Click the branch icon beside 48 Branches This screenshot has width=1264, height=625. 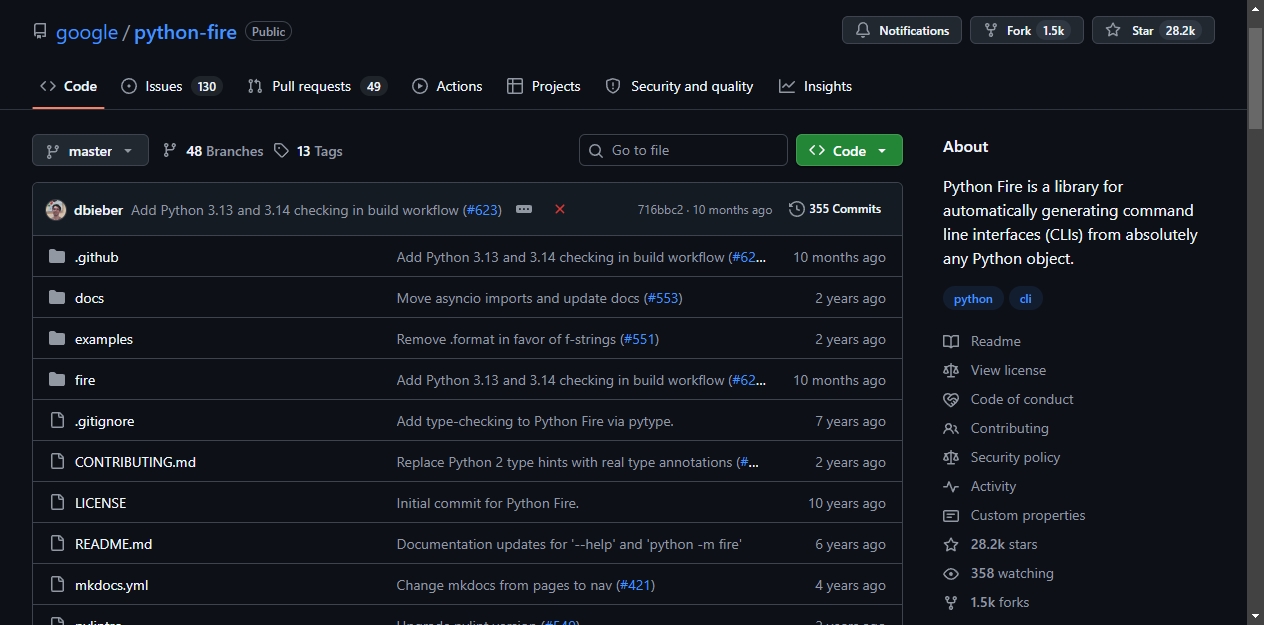click(x=170, y=151)
